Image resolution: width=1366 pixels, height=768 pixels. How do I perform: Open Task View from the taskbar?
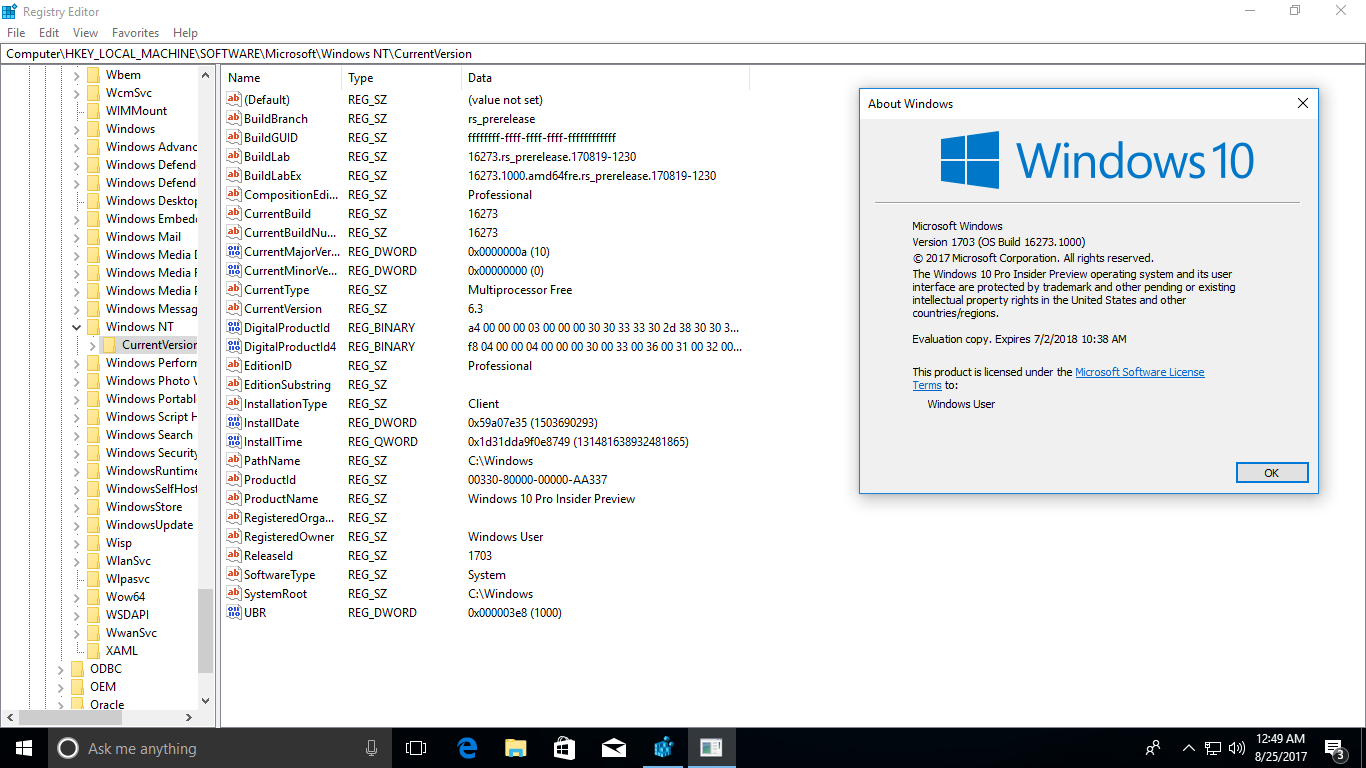click(416, 748)
